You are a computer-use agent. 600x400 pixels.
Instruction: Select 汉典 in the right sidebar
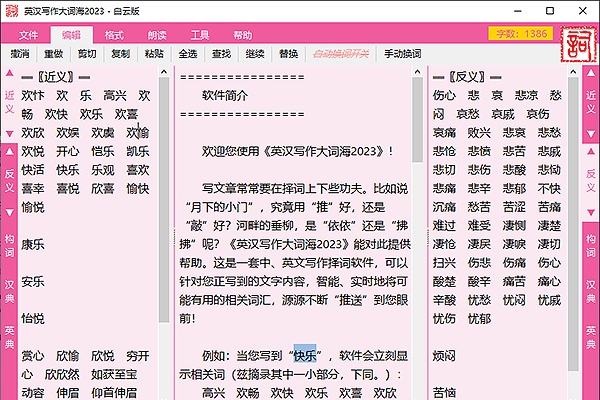point(591,291)
